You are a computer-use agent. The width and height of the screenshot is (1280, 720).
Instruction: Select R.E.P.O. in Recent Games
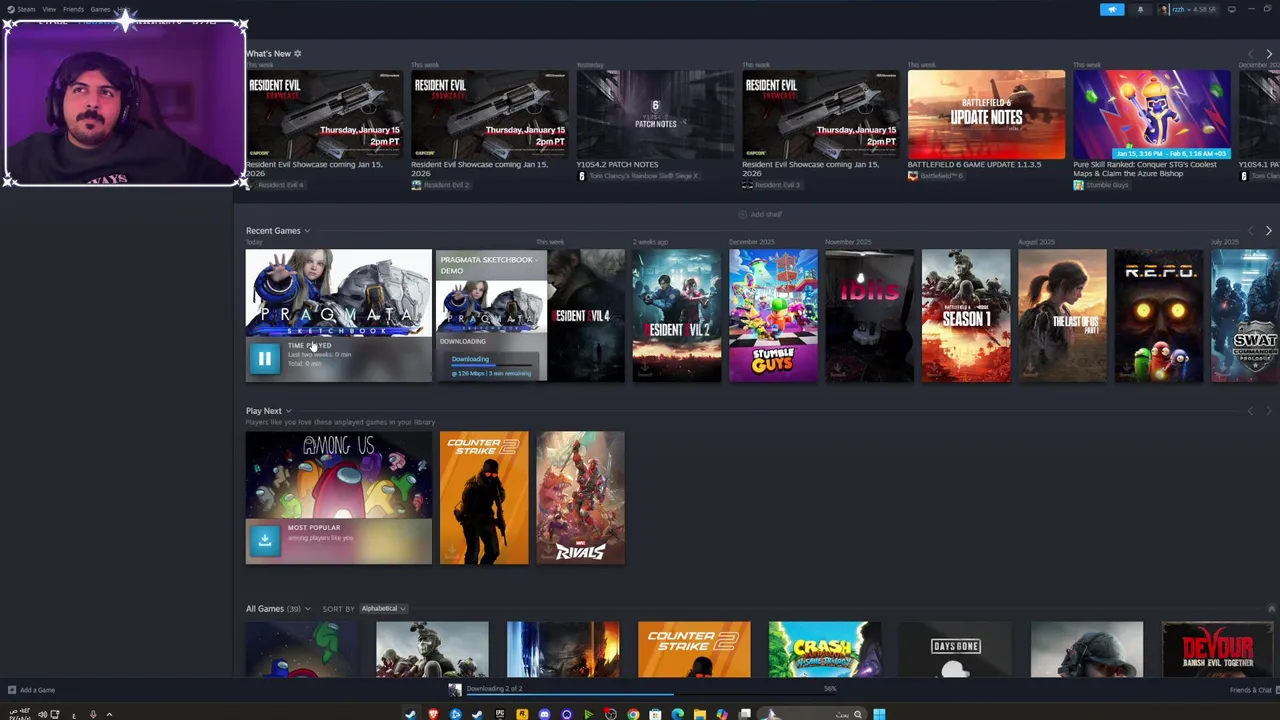coord(1159,316)
